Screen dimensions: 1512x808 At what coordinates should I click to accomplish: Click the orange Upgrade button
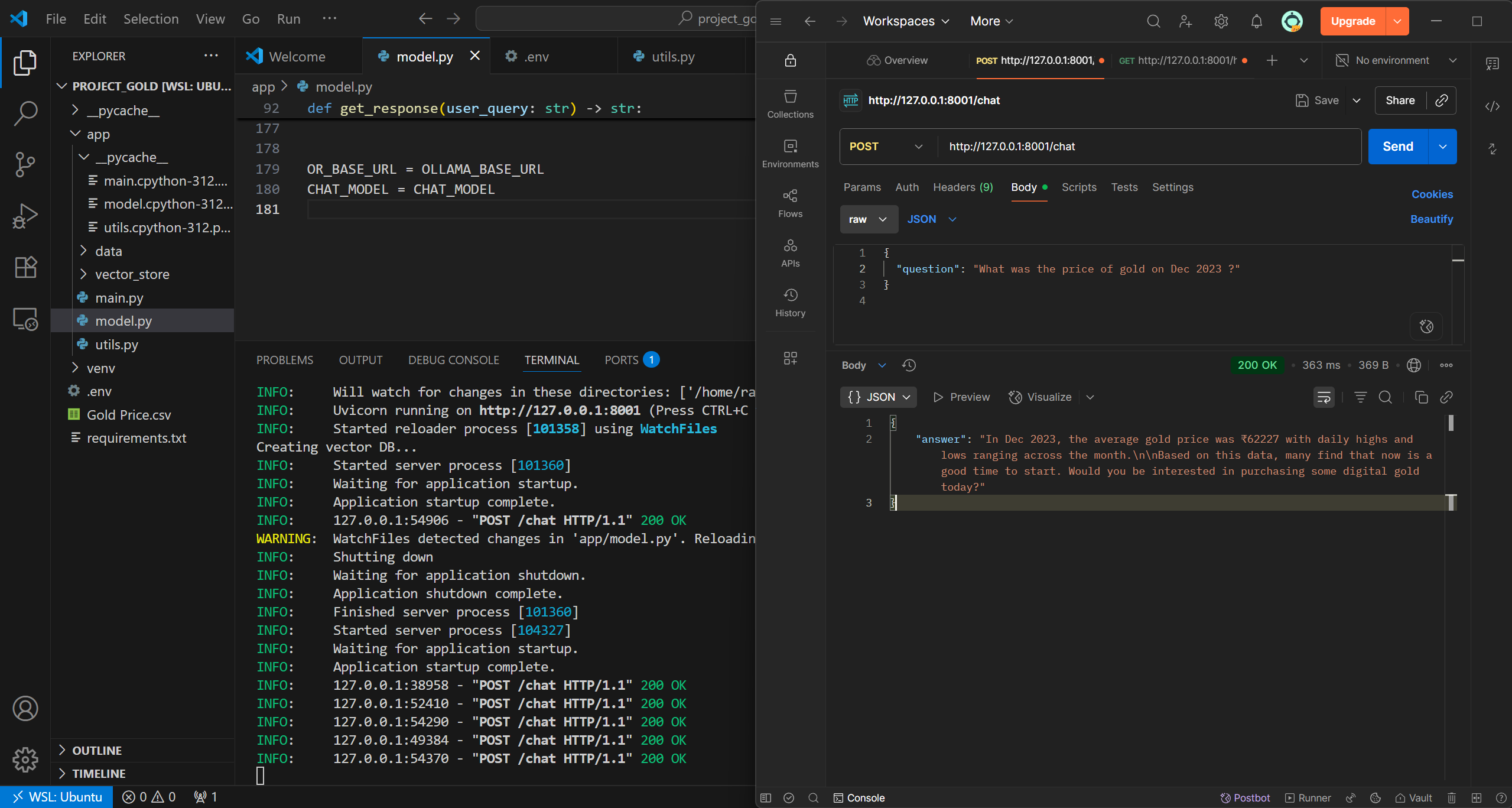pos(1352,21)
